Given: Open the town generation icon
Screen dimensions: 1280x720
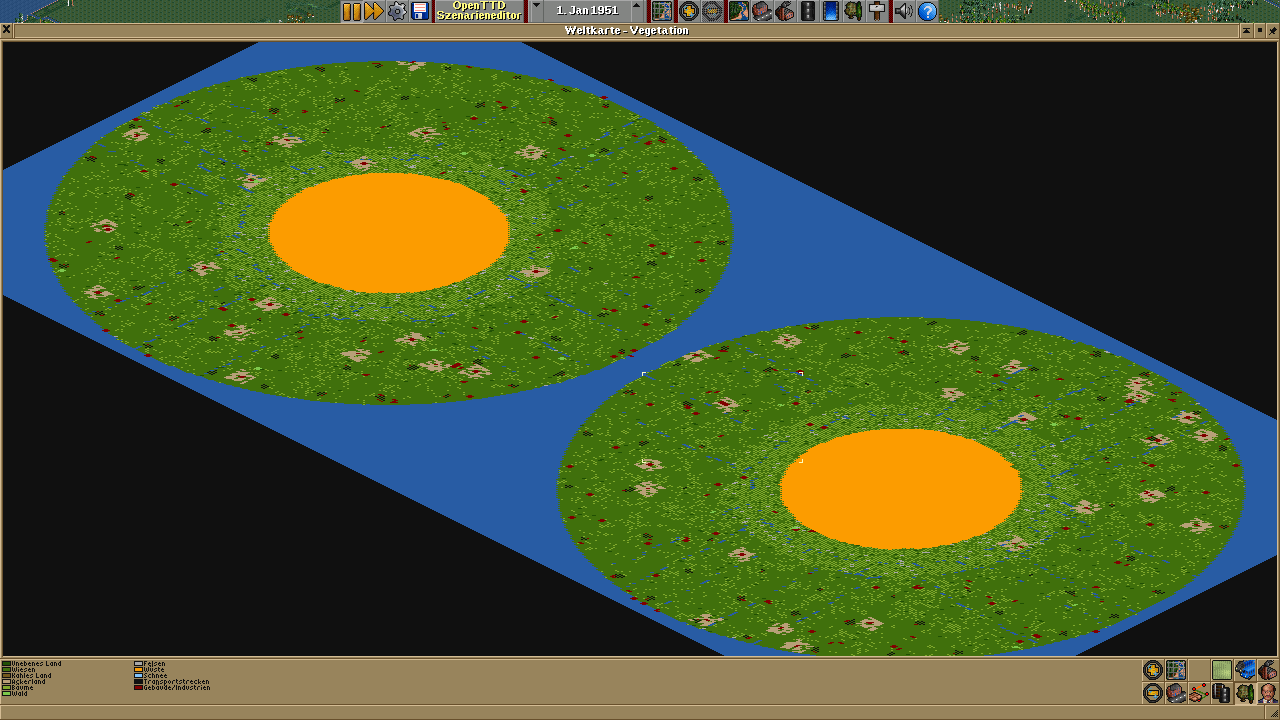Looking at the screenshot, I should 761,11.
